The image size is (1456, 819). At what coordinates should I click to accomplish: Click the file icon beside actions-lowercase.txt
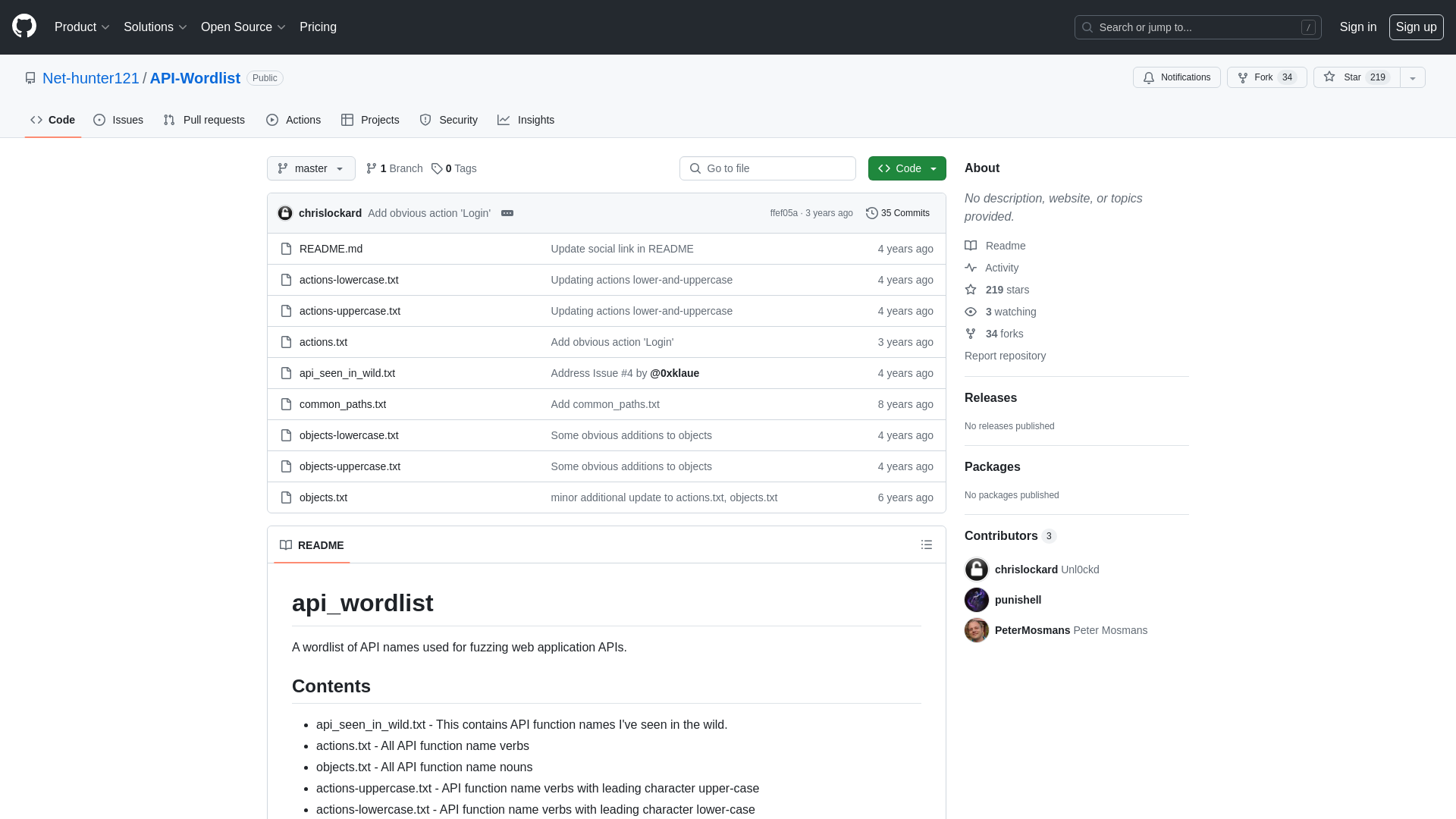click(286, 280)
